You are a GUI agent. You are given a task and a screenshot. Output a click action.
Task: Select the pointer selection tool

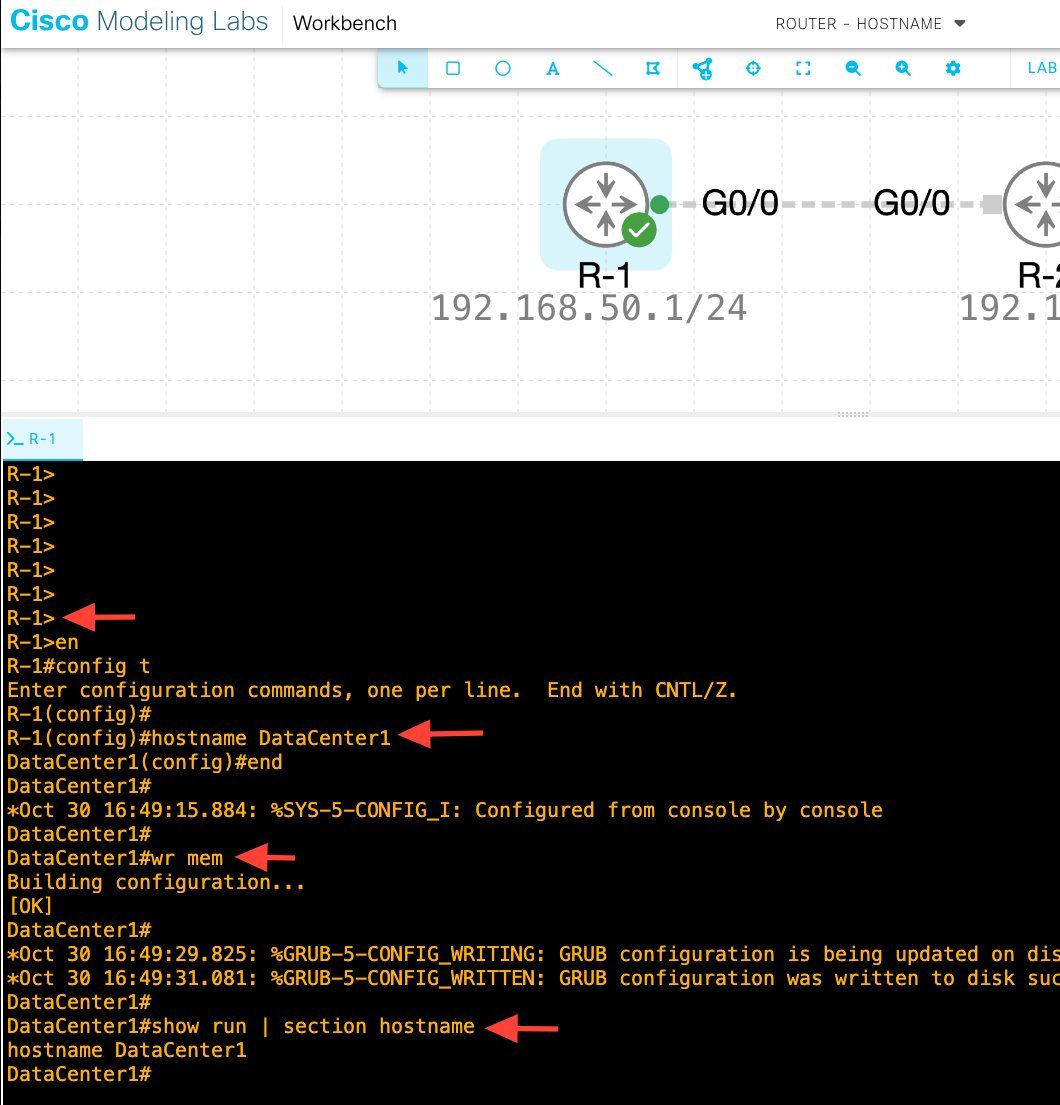pyautogui.click(x=403, y=68)
